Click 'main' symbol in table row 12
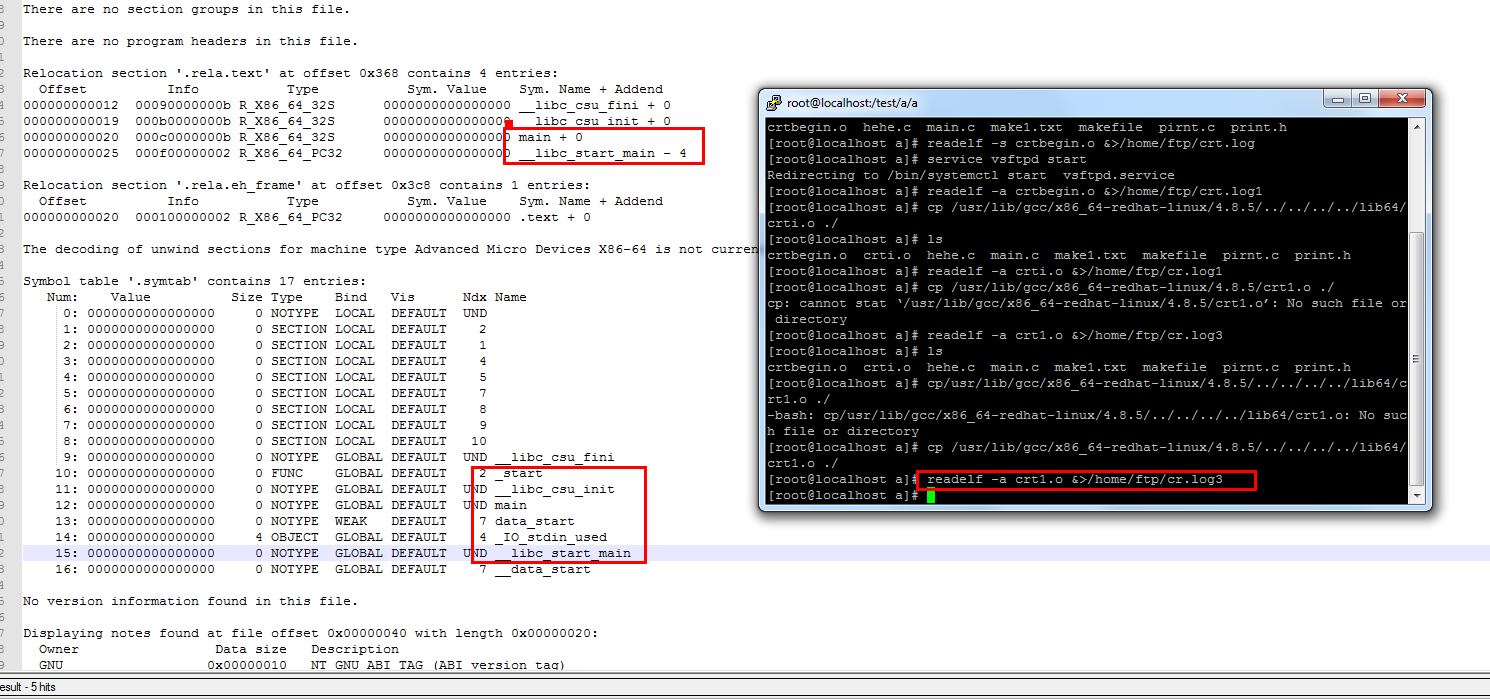The width and height of the screenshot is (1490, 699). [x=511, y=505]
